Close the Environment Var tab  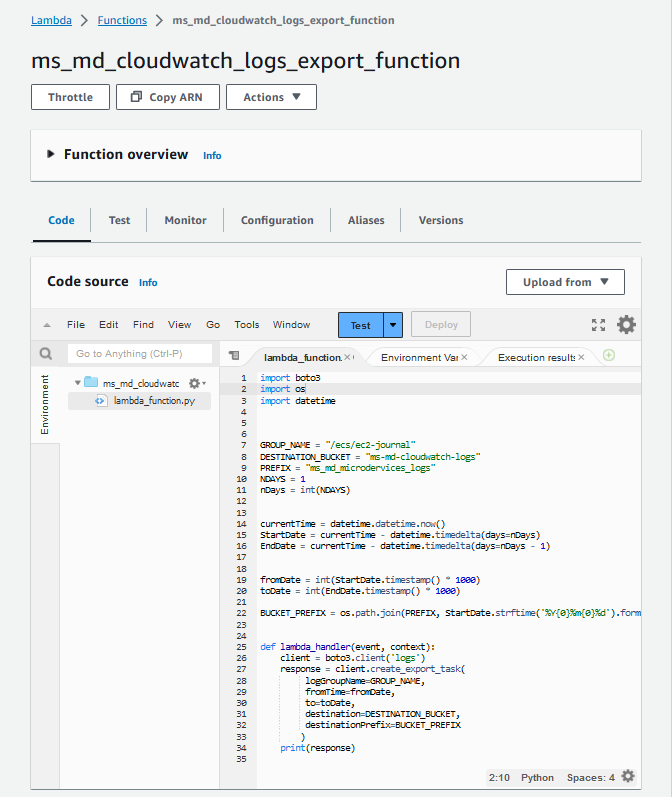(x=464, y=357)
